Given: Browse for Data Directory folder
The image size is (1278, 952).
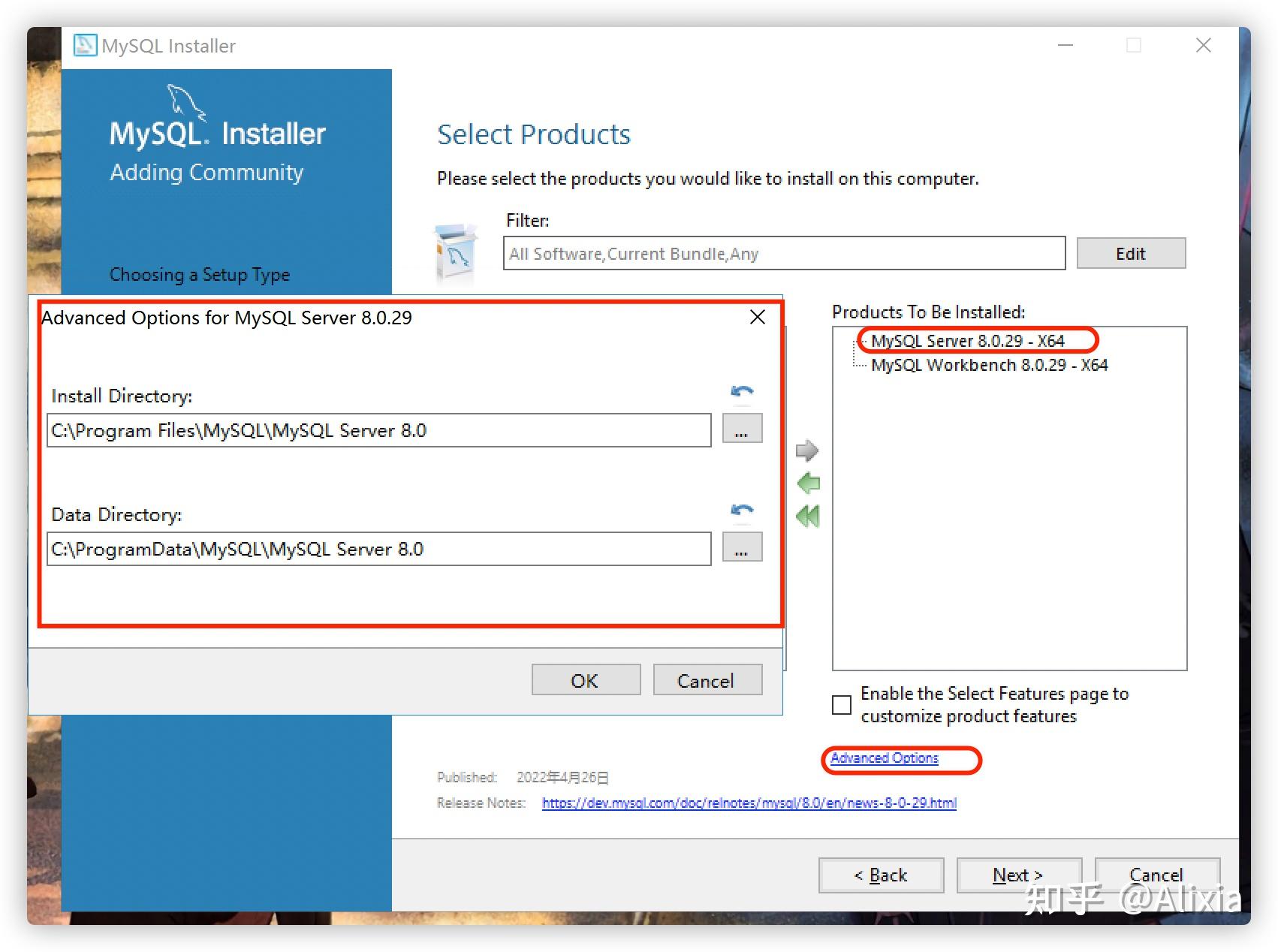Looking at the screenshot, I should (742, 547).
